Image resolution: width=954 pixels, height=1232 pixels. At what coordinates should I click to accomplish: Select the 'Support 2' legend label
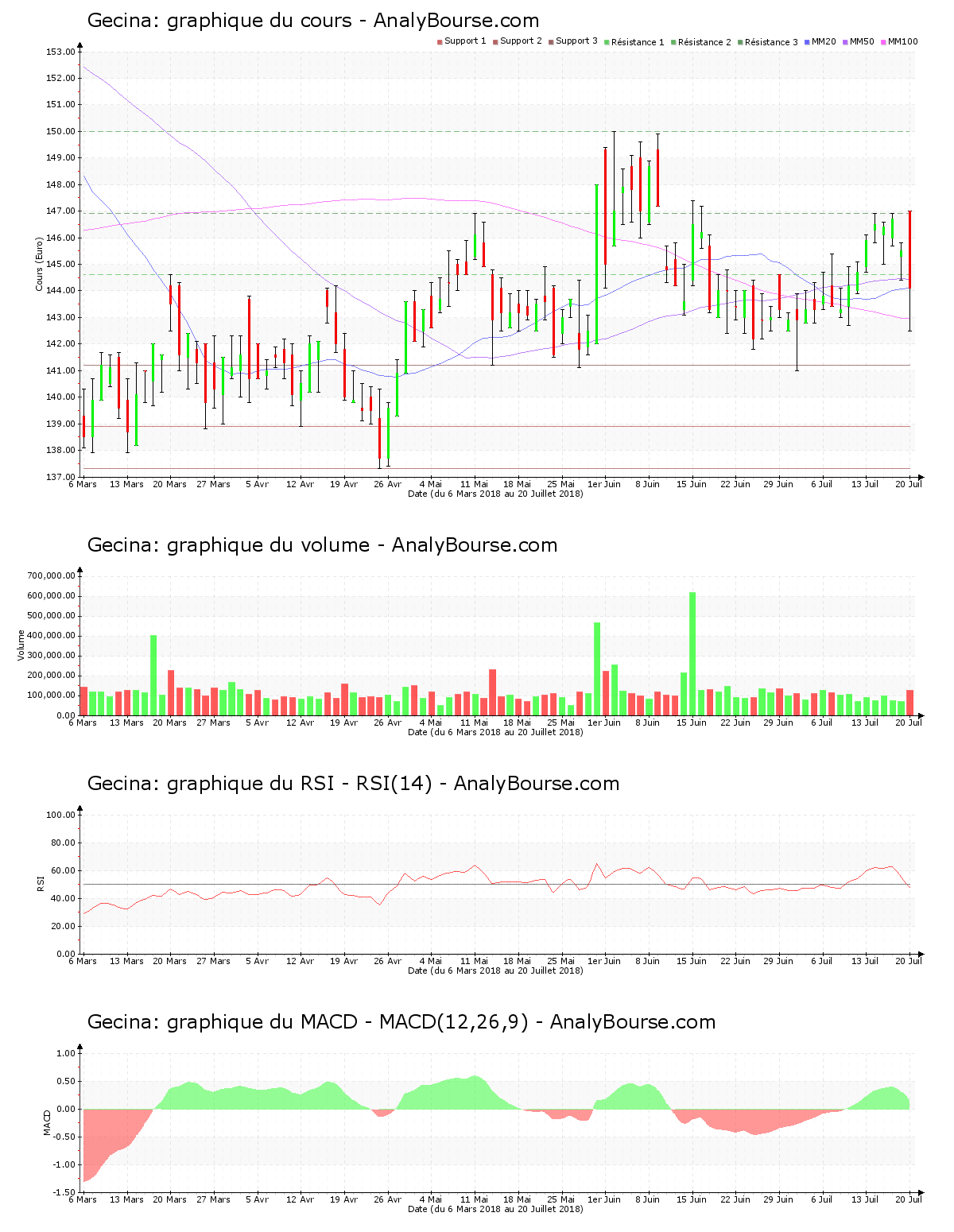coord(521,41)
